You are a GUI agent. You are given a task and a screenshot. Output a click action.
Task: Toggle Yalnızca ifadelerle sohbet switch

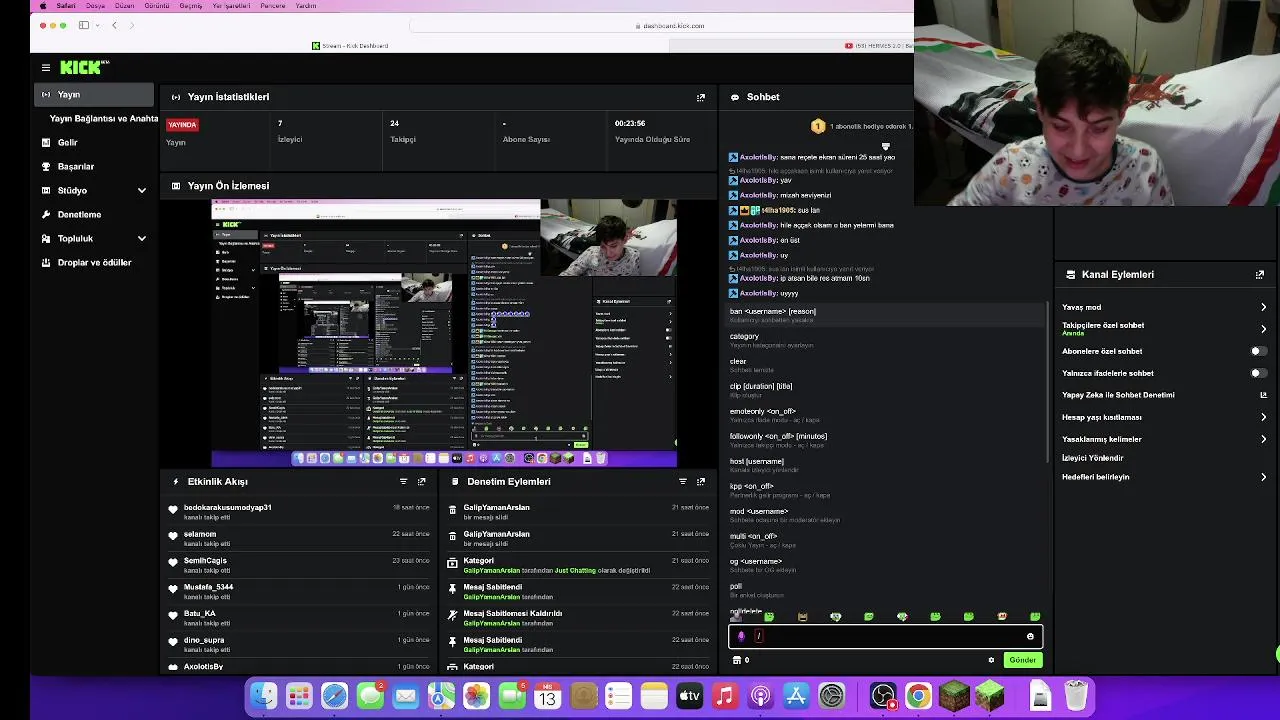tap(1259, 373)
